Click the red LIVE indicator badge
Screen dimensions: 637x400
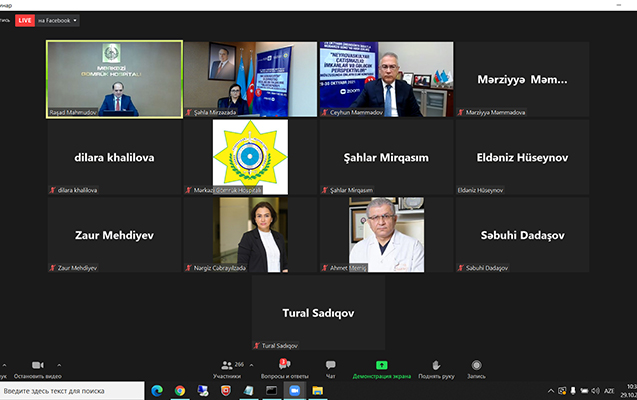pyautogui.click(x=24, y=20)
